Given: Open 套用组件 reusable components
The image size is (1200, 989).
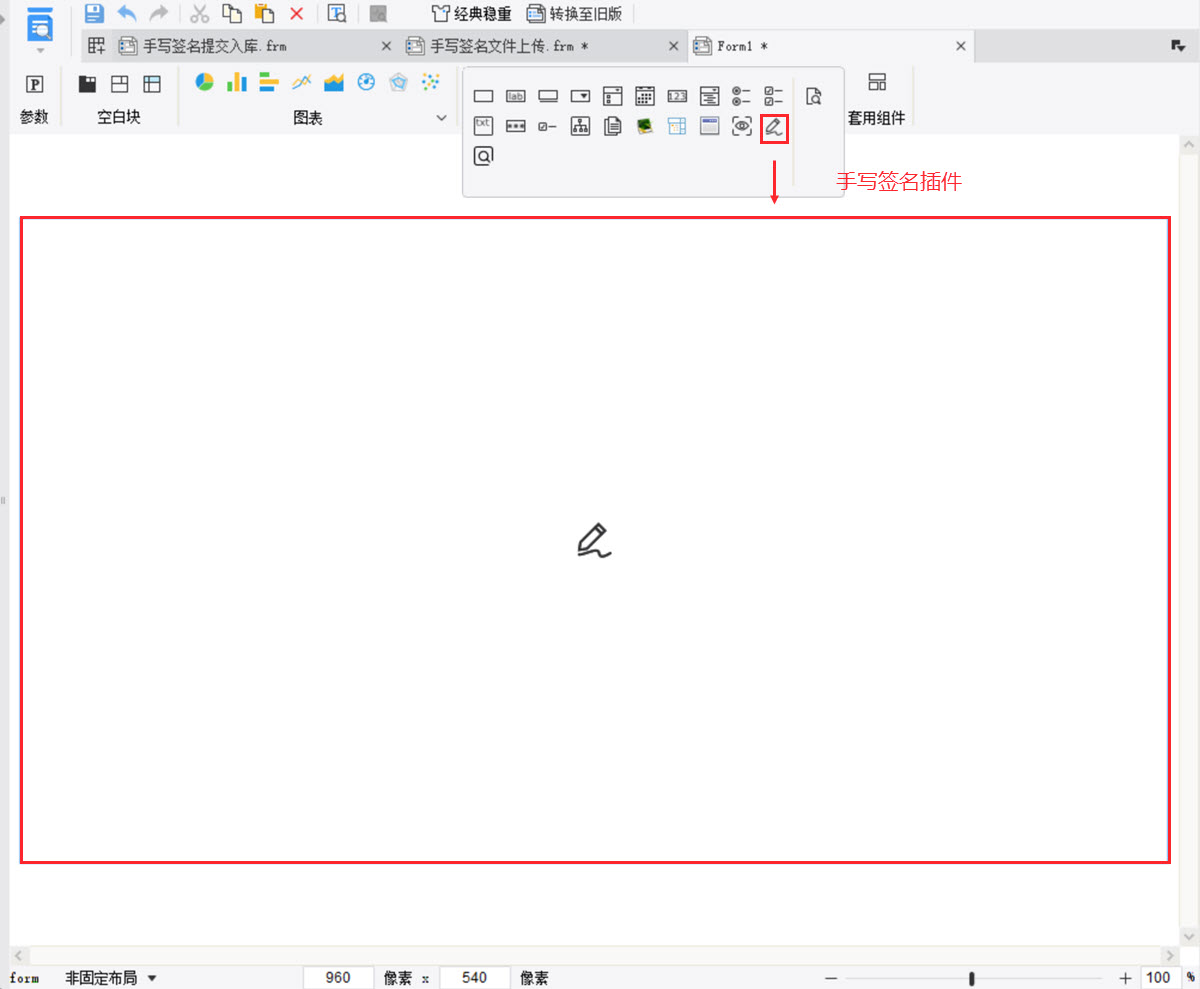Looking at the screenshot, I should (x=876, y=97).
